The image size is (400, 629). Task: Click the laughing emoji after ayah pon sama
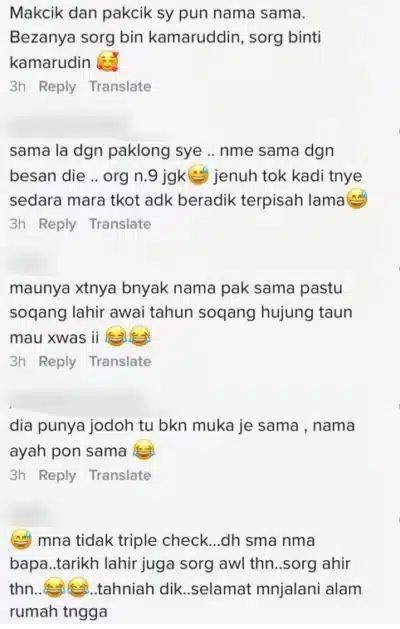click(143, 451)
